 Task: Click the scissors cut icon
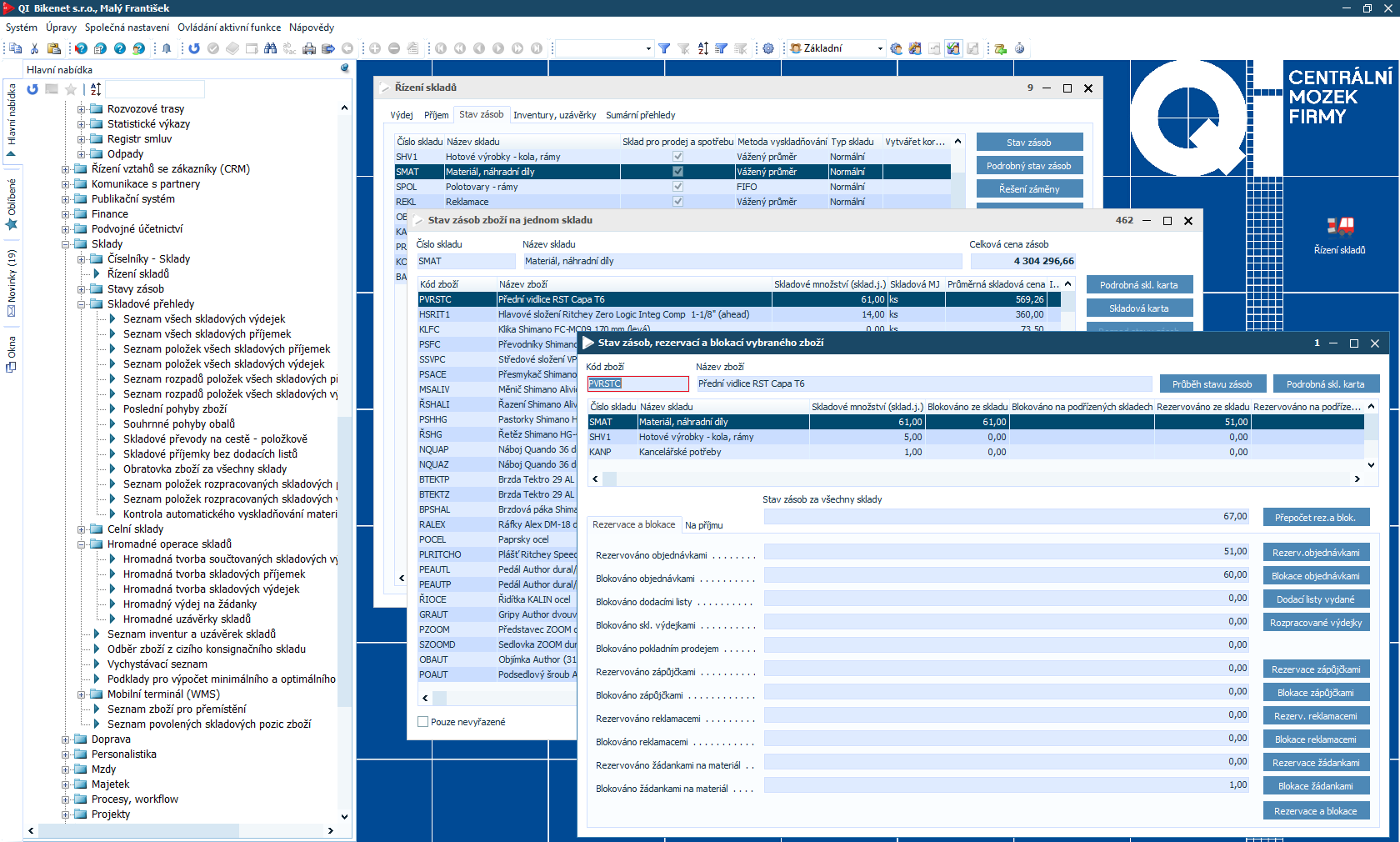point(34,48)
